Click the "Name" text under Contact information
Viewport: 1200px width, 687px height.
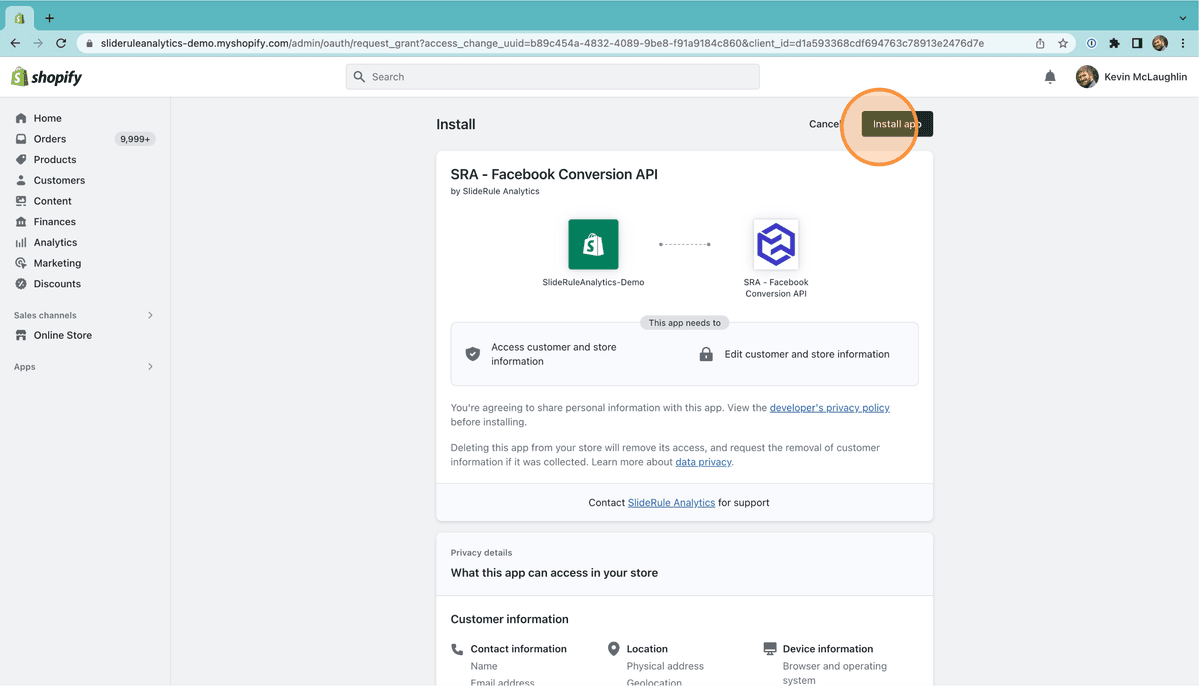pos(484,666)
